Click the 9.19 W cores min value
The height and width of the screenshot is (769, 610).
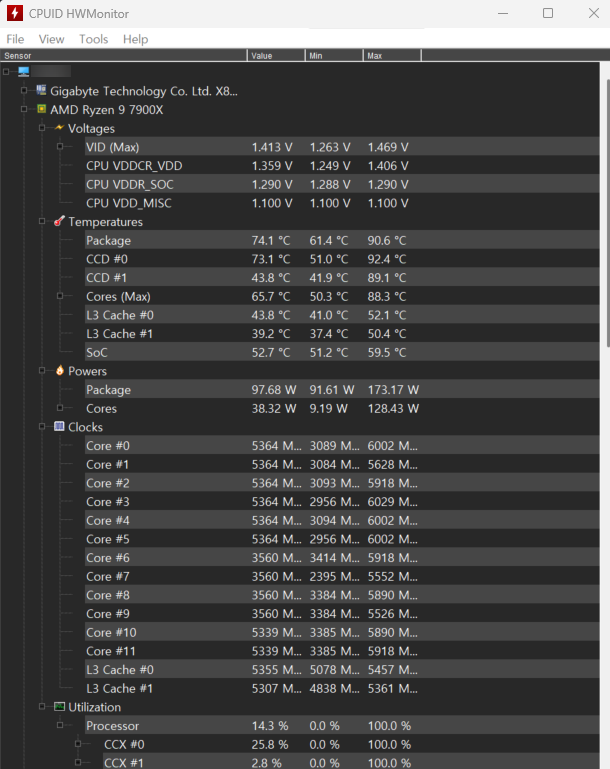point(329,408)
